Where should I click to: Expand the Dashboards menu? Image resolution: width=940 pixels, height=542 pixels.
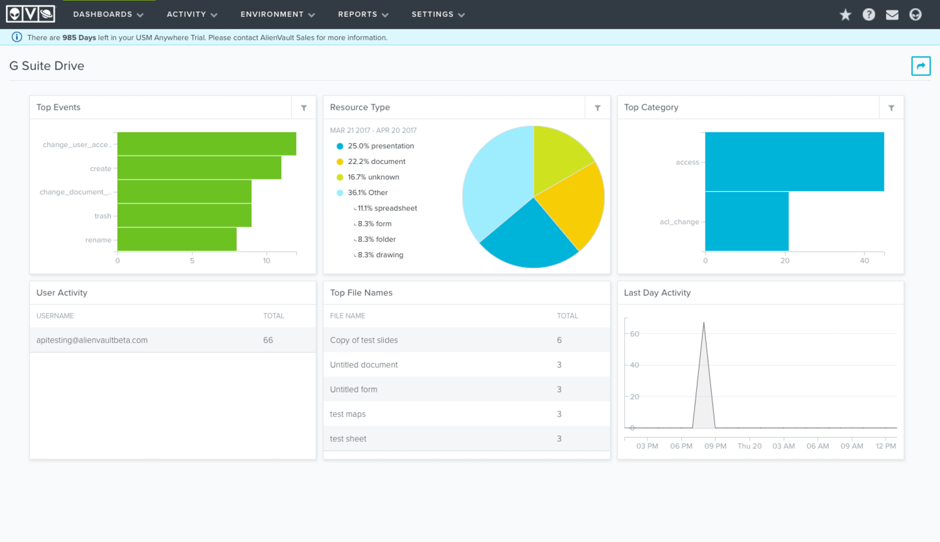[x=108, y=15]
